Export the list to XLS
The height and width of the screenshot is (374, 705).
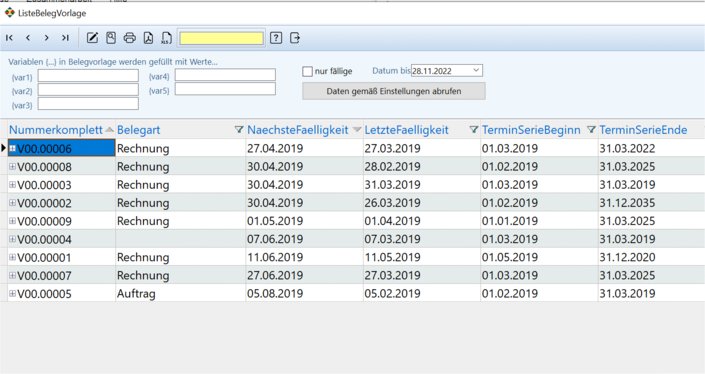[x=166, y=38]
